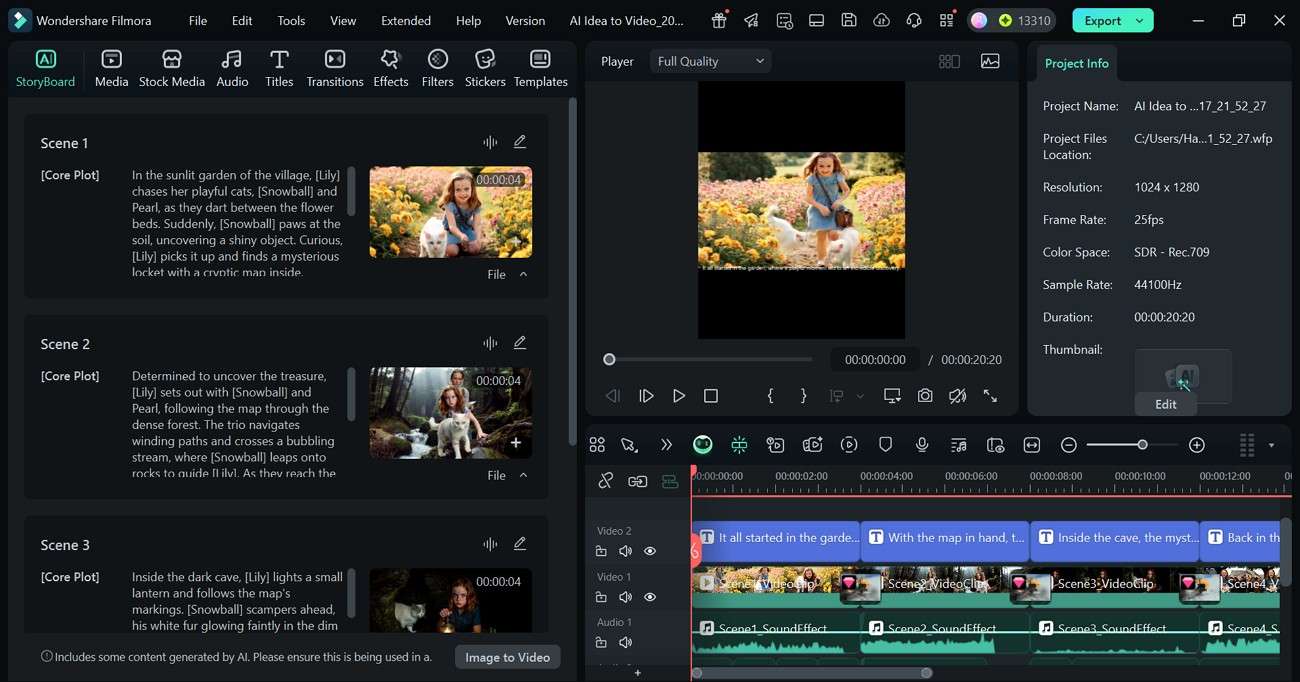1300x682 pixels.
Task: Hide the Video 2 track
Action: pyautogui.click(x=650, y=551)
